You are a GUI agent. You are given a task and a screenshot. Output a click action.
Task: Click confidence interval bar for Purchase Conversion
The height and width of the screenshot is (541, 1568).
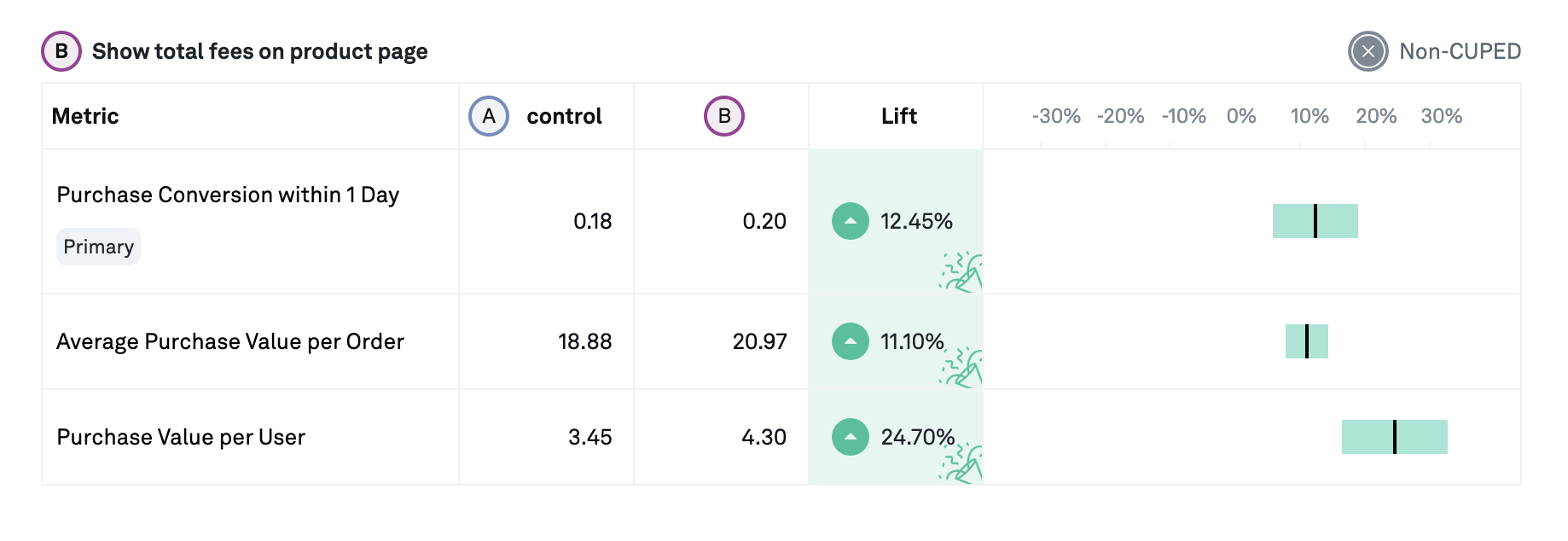pos(1315,221)
